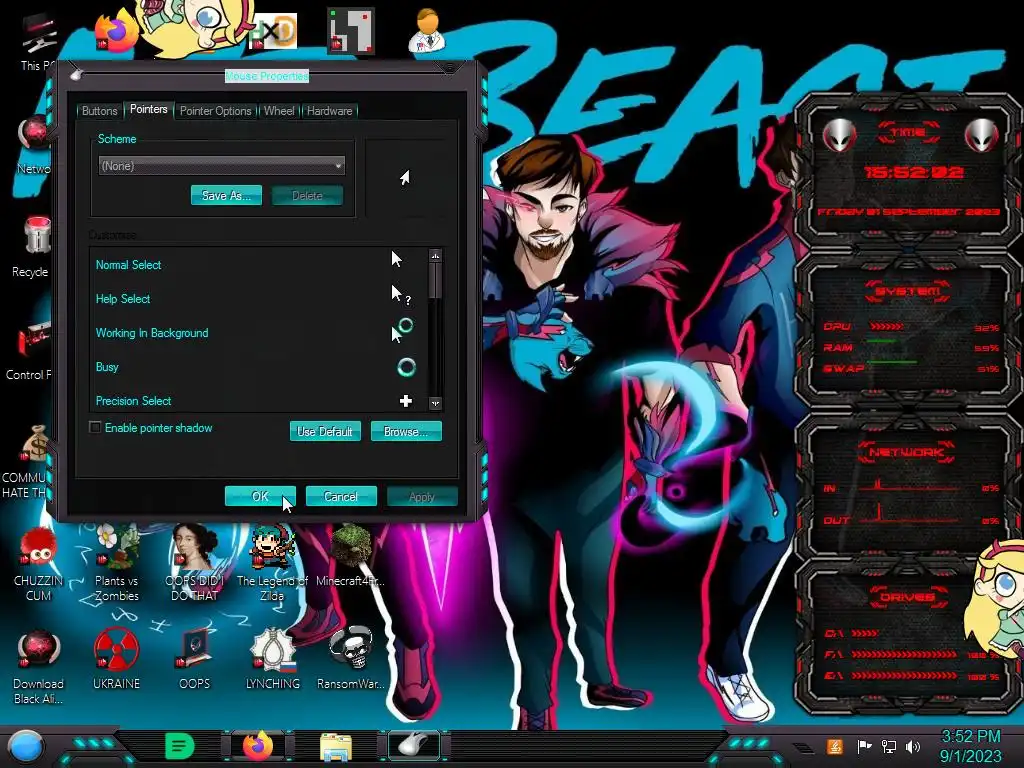1024x768 pixels.
Task: Open the UKRAINE radiation icon
Action: pos(116,660)
